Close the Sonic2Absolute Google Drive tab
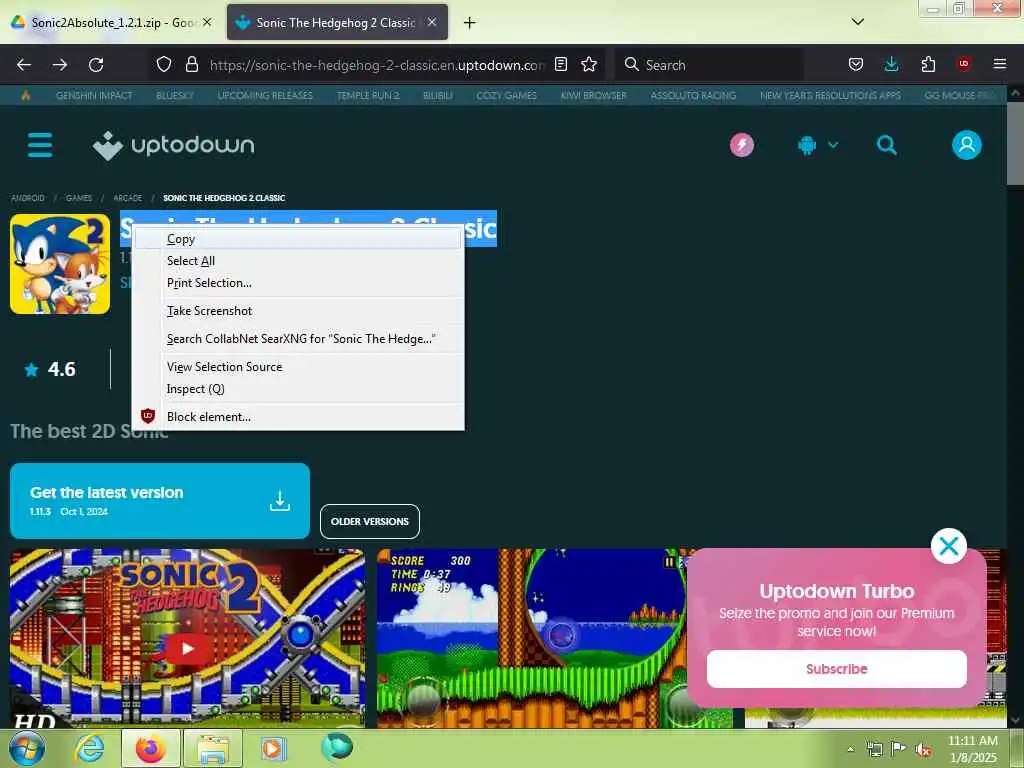The width and height of the screenshot is (1024, 768). (207, 22)
